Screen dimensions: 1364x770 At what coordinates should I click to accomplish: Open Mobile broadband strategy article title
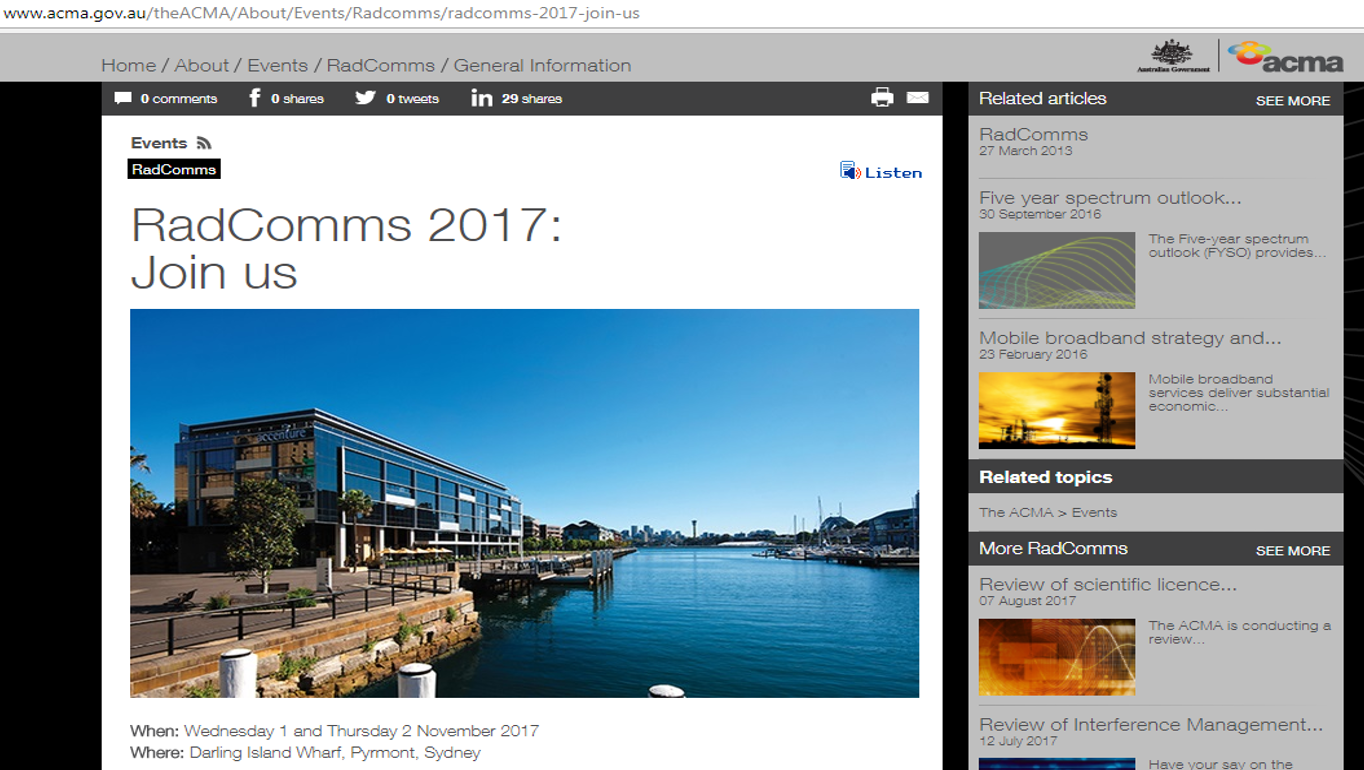pos(1130,338)
